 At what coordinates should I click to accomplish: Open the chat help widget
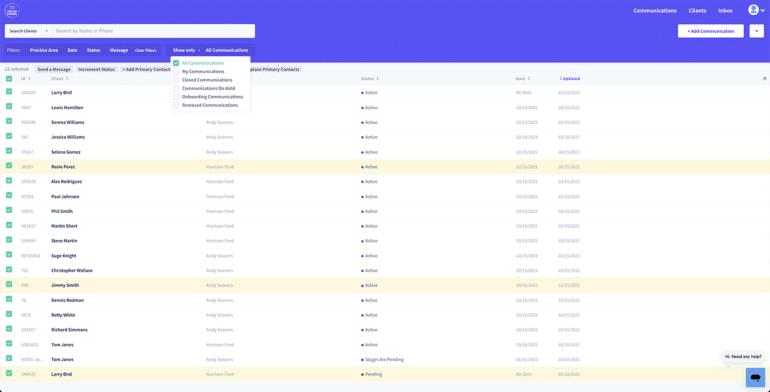(x=755, y=377)
